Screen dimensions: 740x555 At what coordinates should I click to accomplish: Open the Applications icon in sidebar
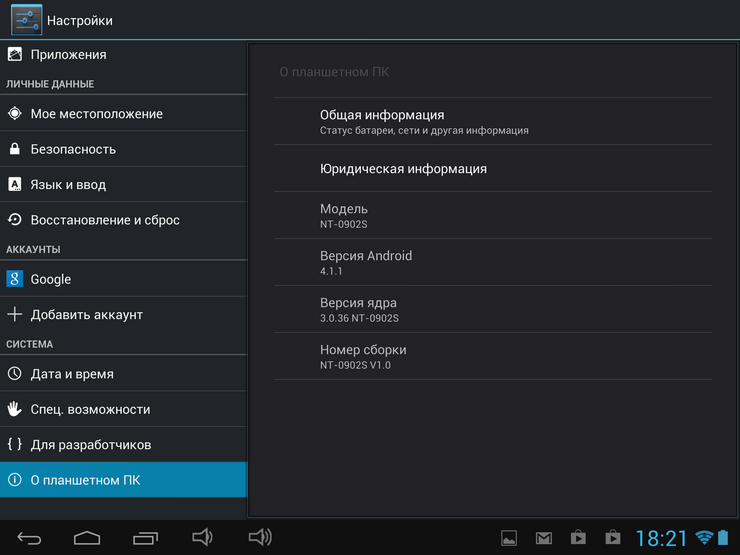click(15, 54)
